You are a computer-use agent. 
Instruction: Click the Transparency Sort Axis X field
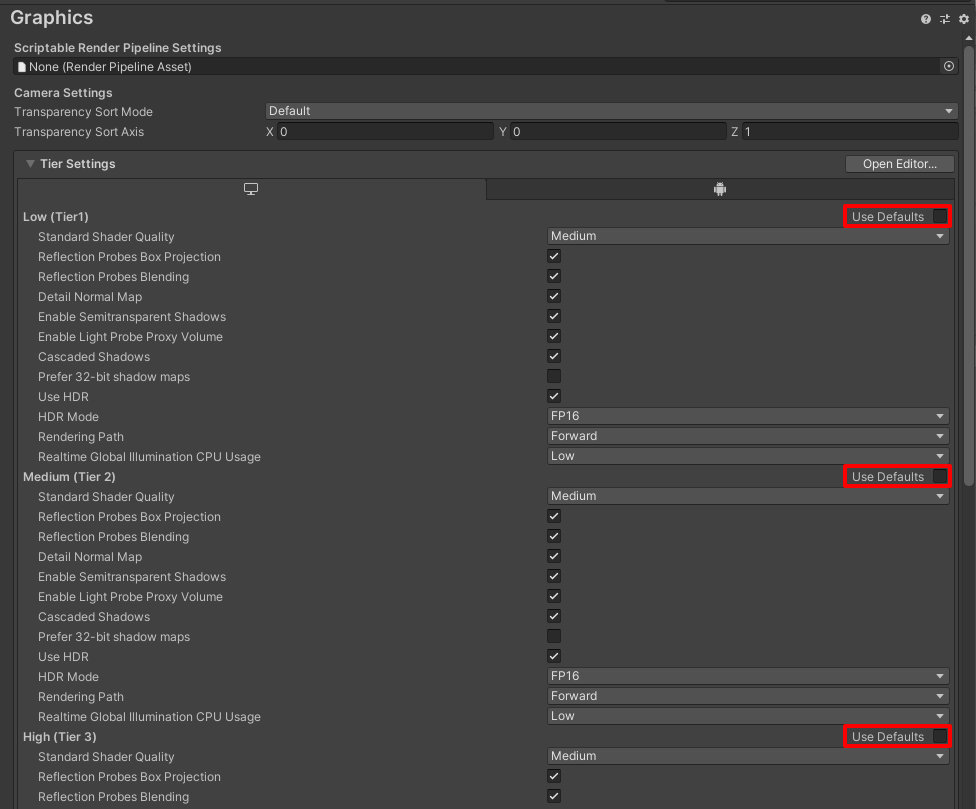click(384, 131)
